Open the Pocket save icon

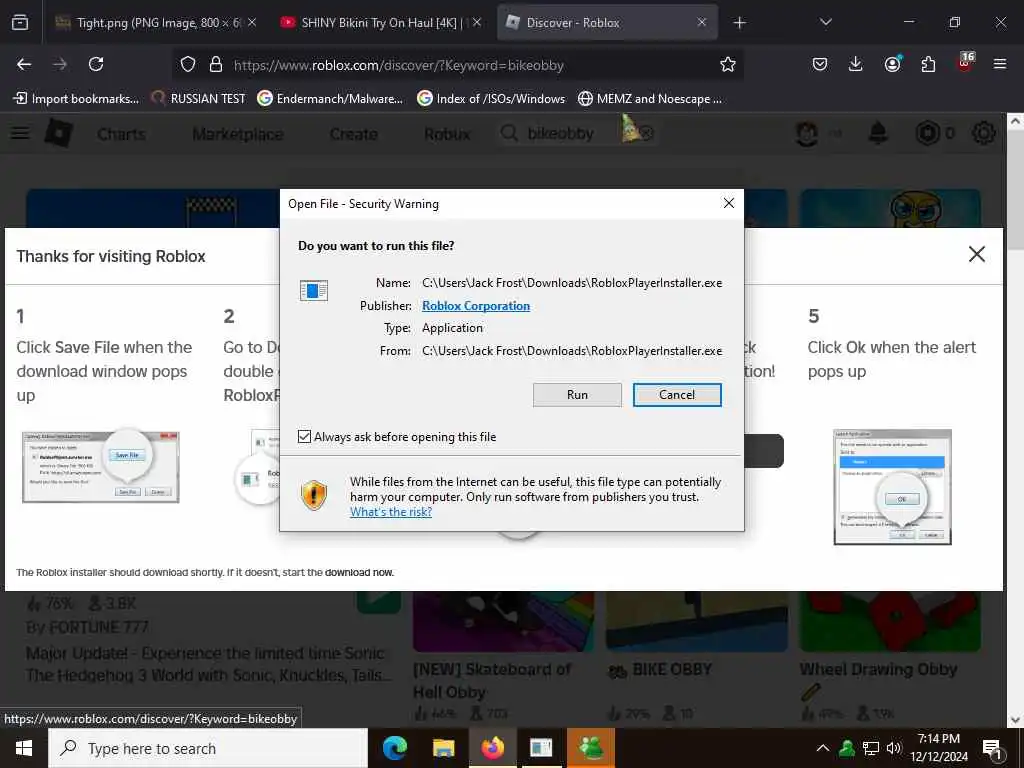[x=820, y=64]
